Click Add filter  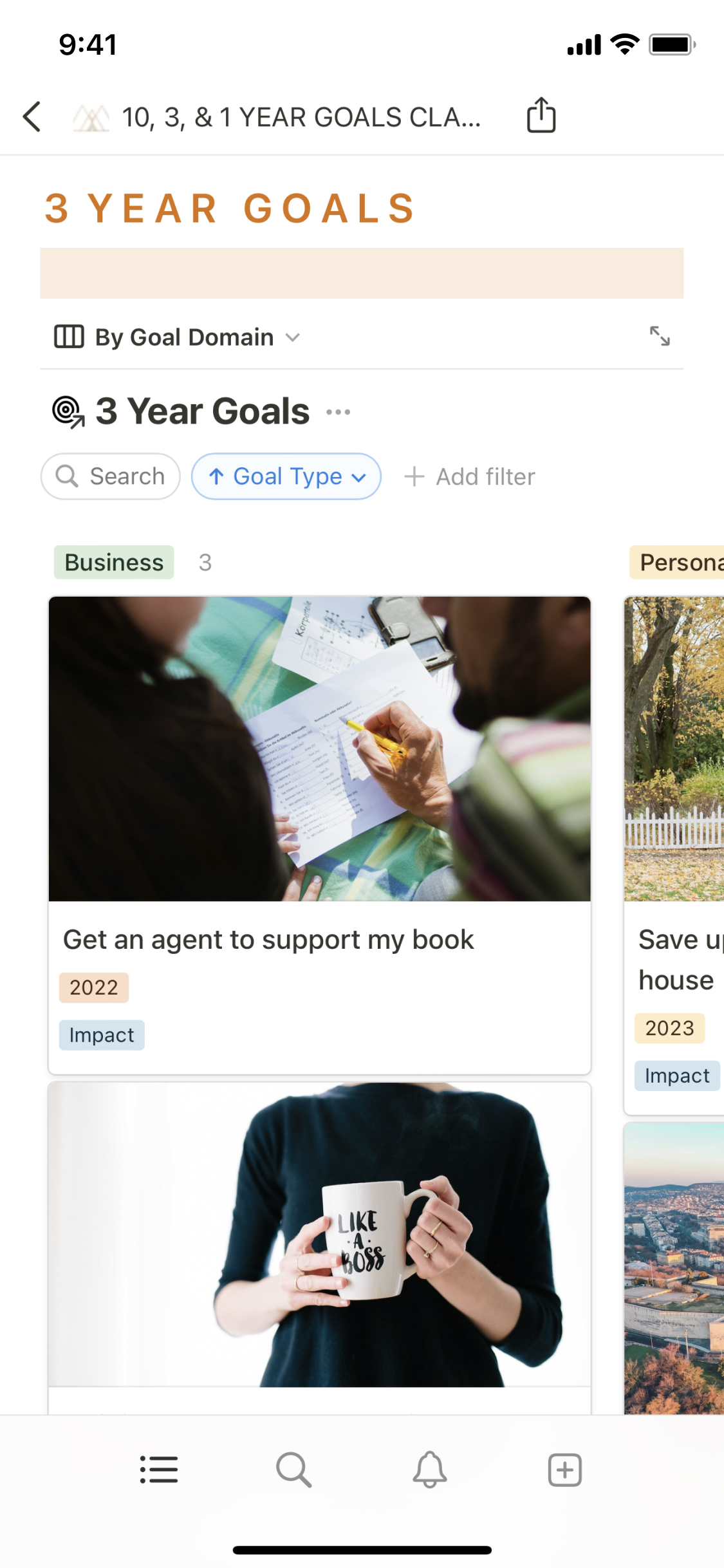point(470,477)
